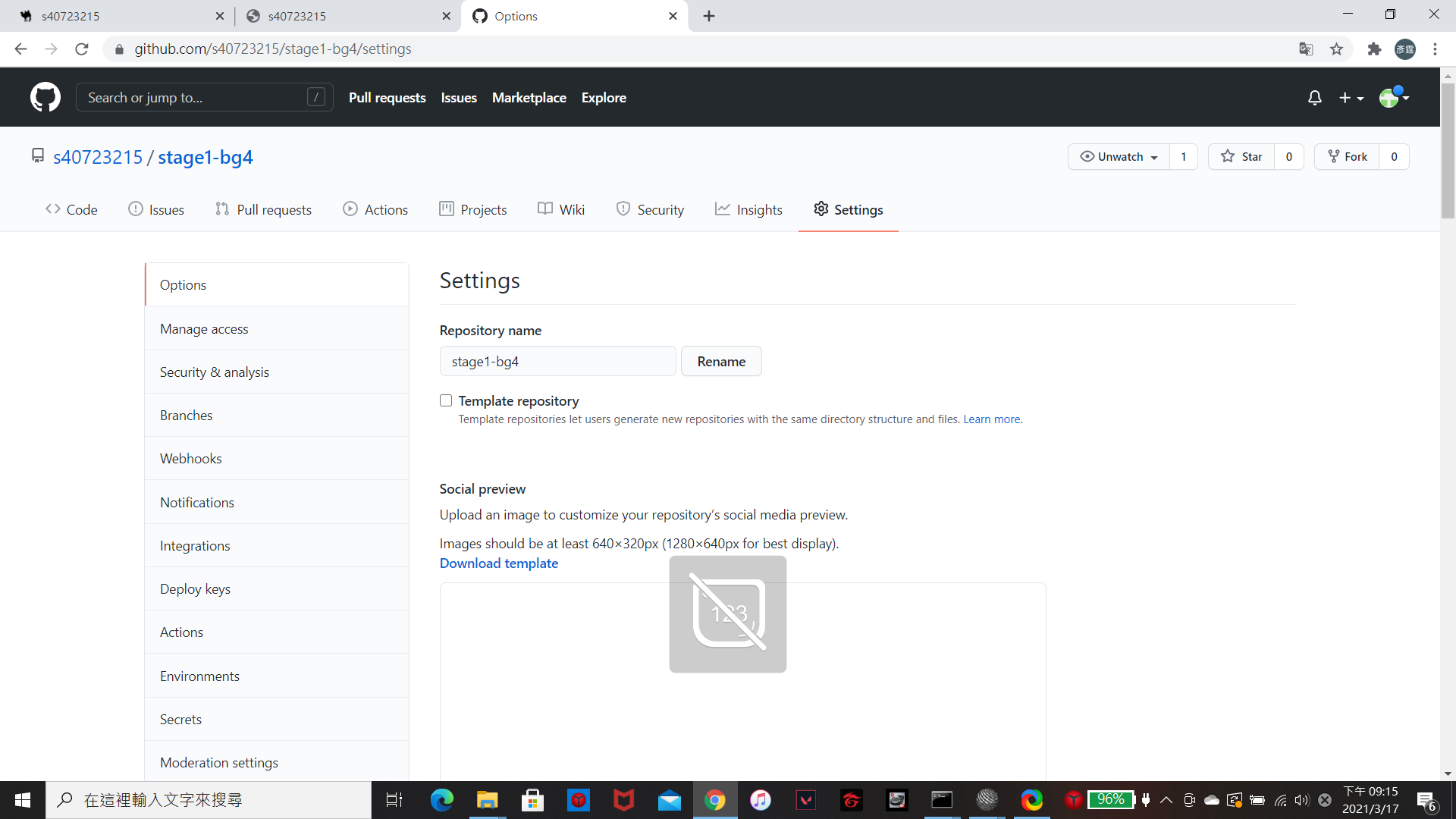Open Pull requests in top navigation
The image size is (1456, 819).
(388, 98)
